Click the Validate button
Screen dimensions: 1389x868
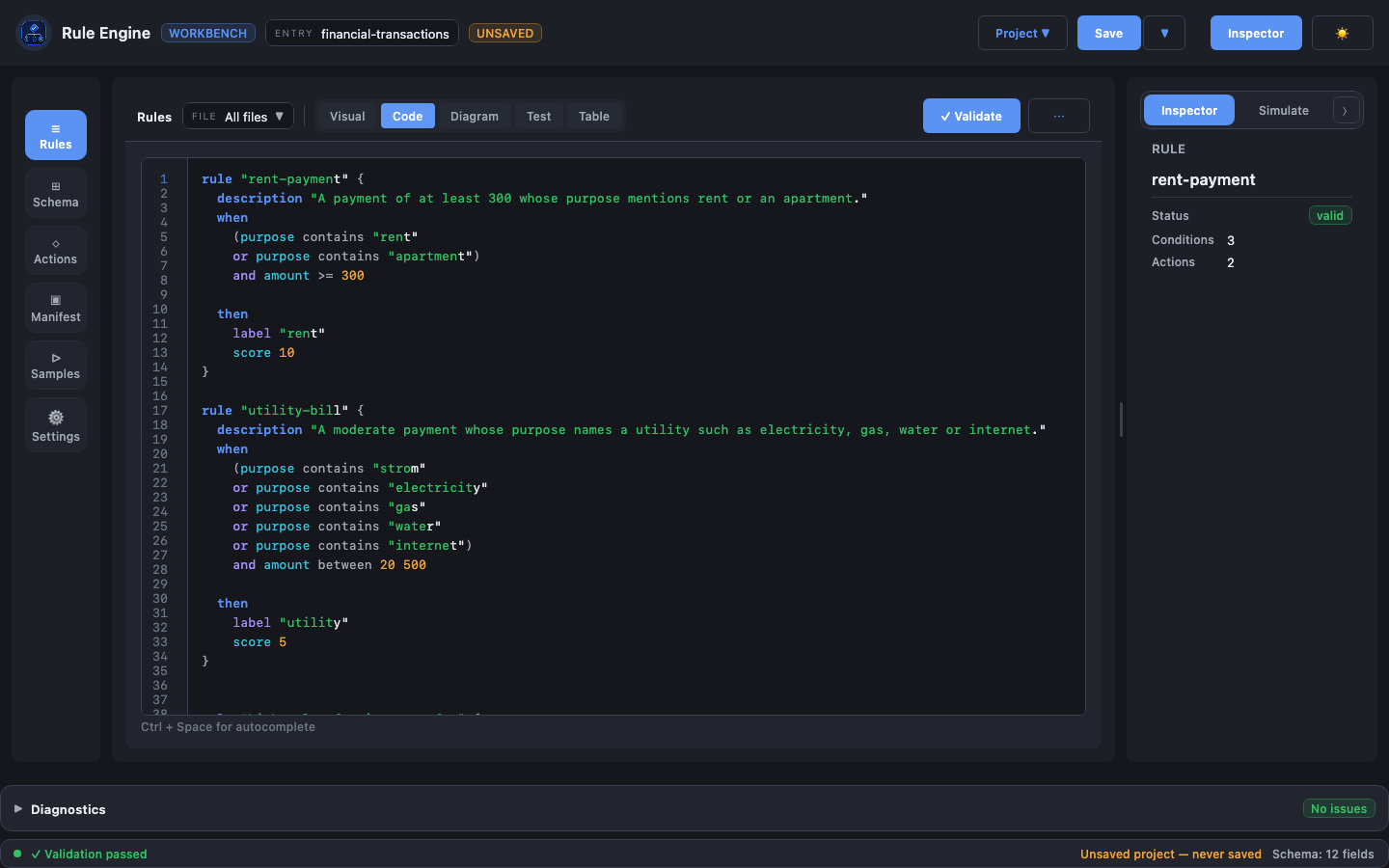click(971, 116)
